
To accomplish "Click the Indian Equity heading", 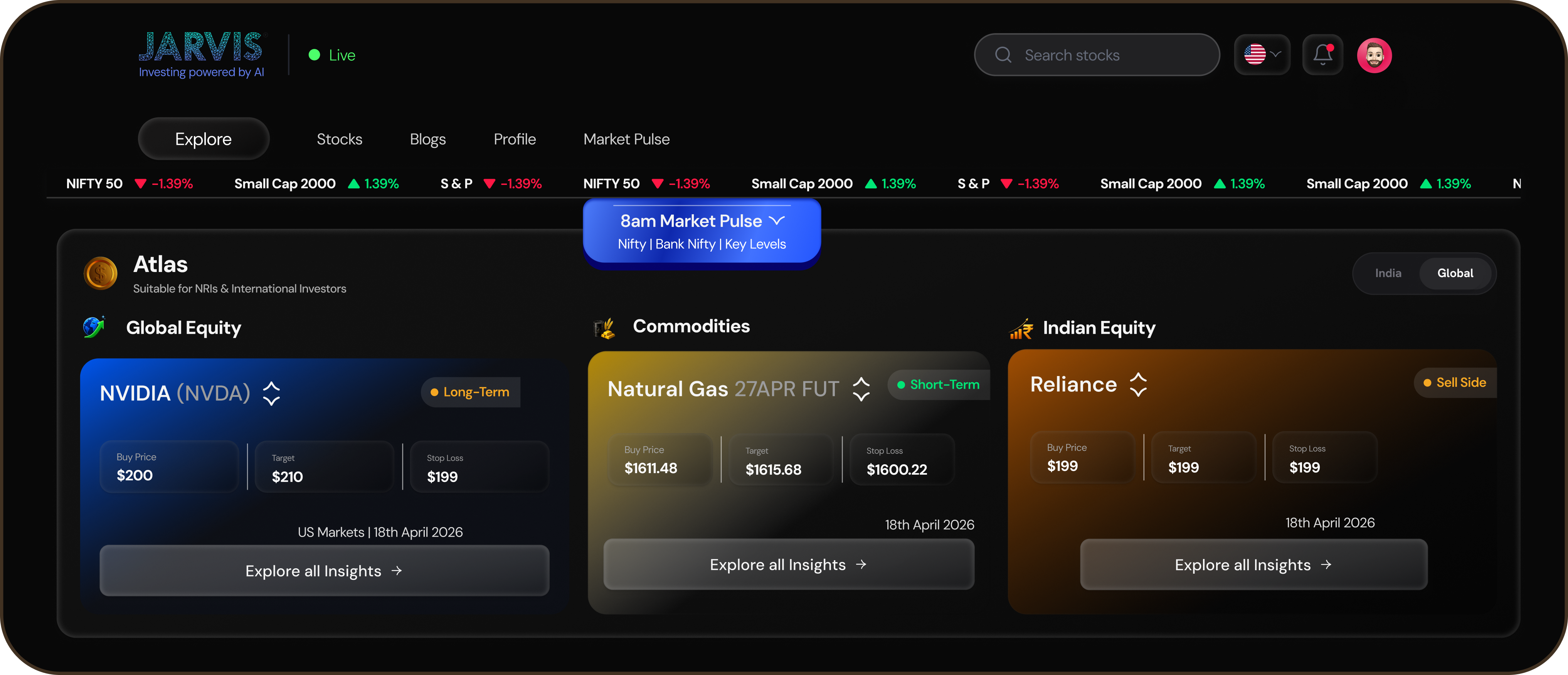I will [1099, 328].
